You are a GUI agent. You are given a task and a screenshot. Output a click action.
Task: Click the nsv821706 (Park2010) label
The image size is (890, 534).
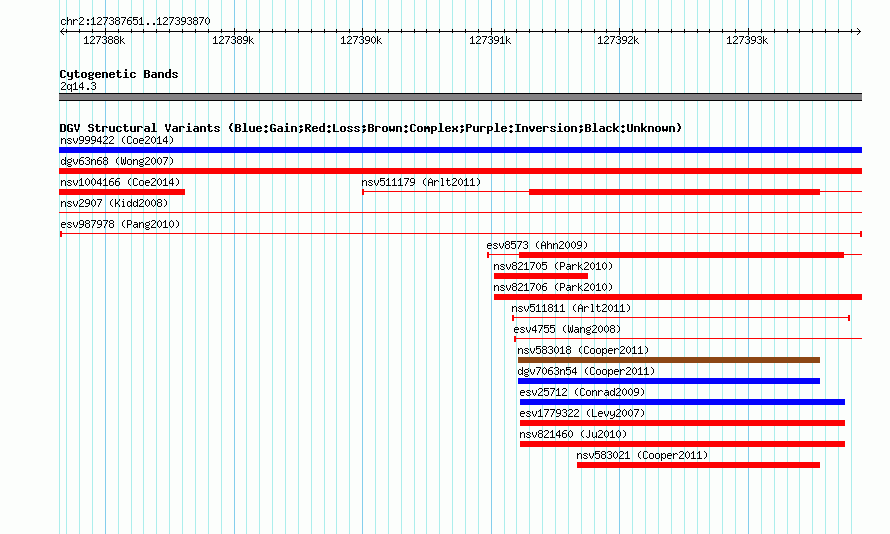(553, 287)
